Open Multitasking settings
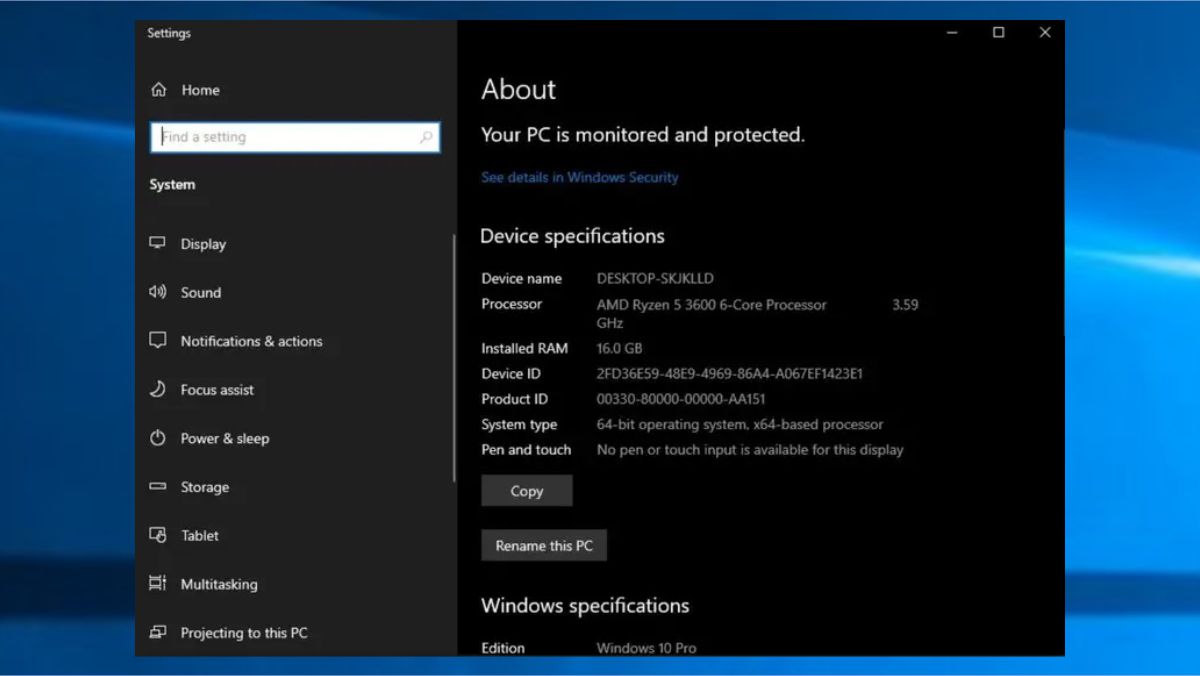 (x=220, y=584)
